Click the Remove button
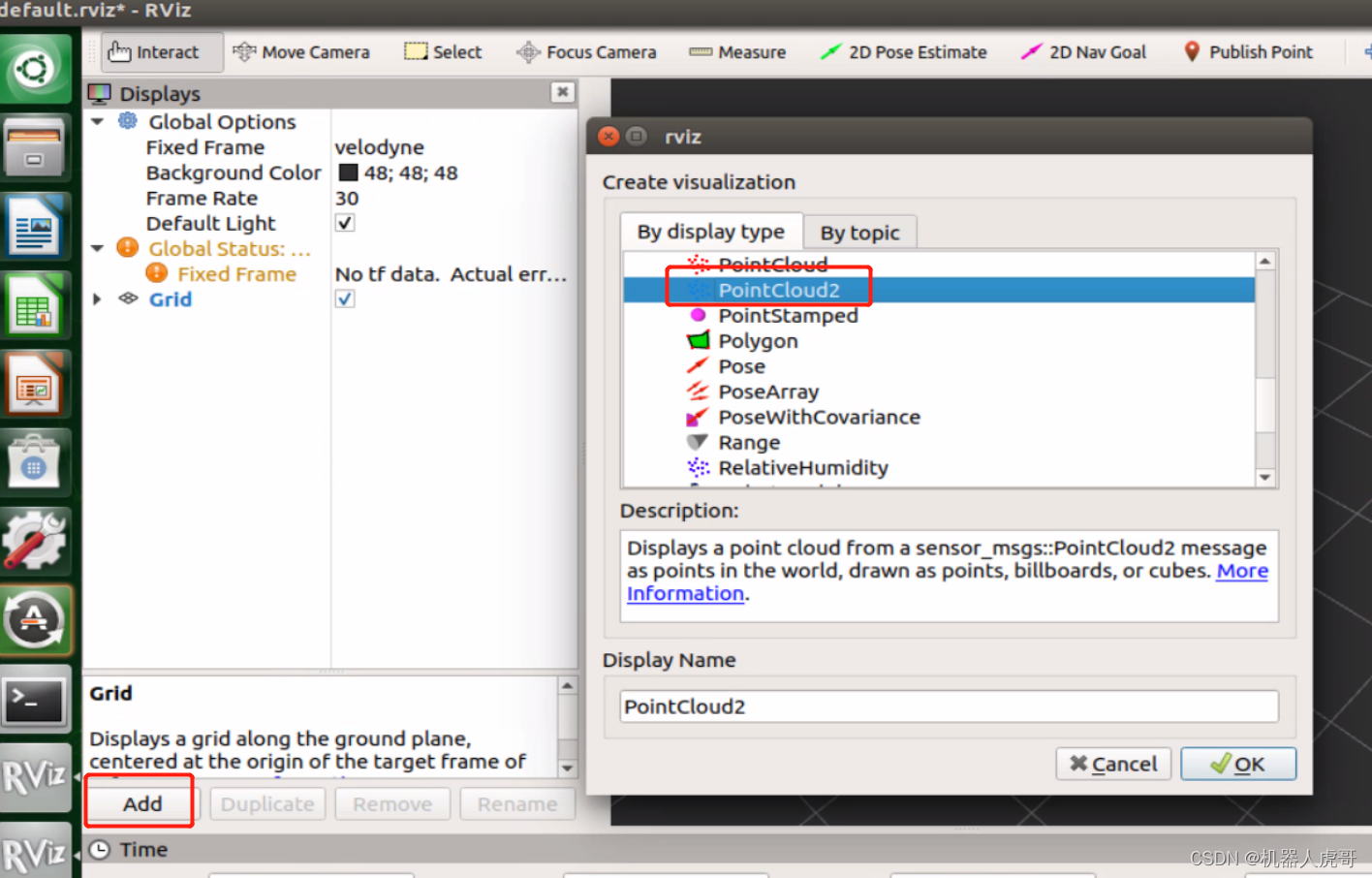 392,804
